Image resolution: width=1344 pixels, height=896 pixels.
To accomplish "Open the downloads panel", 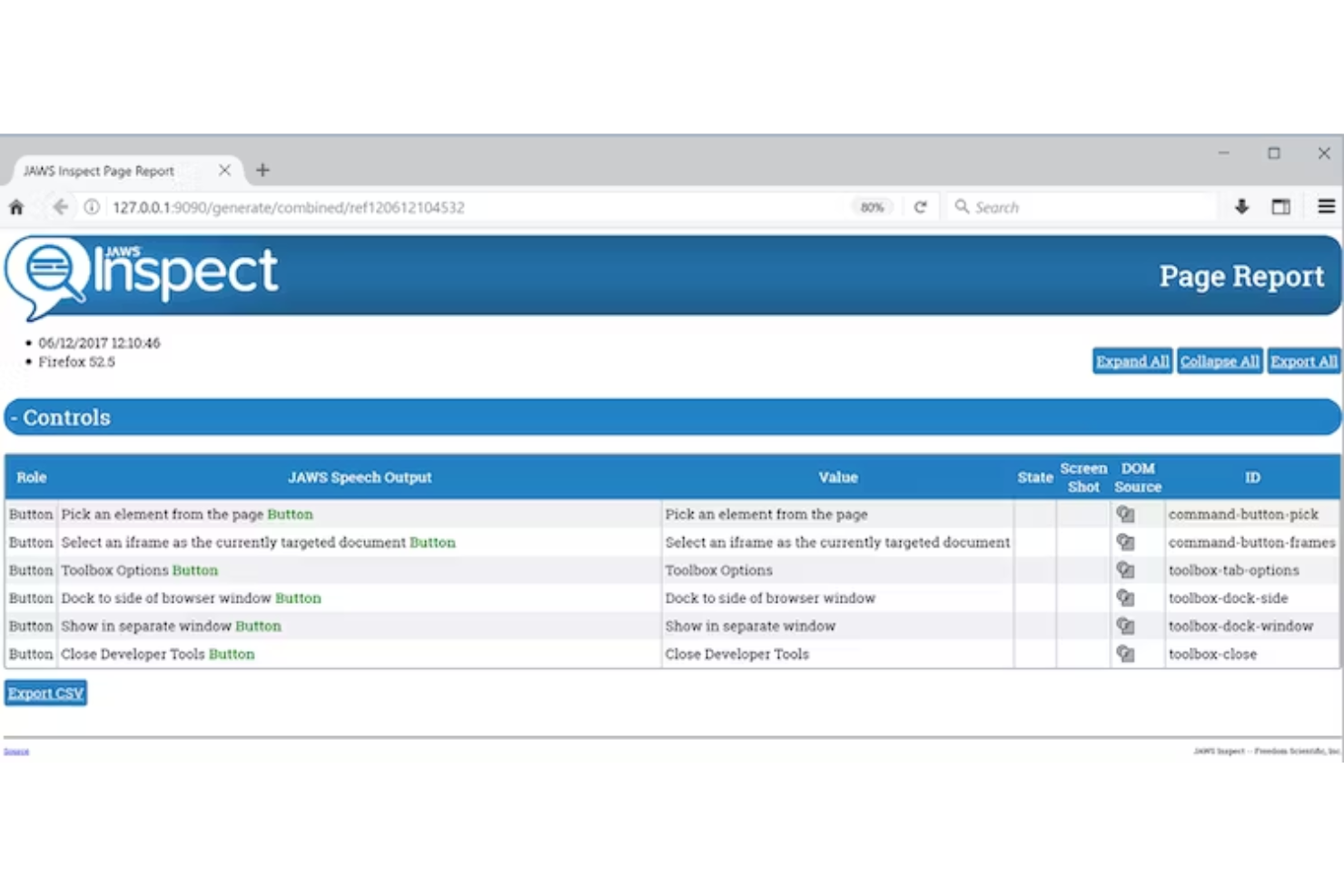I will [1241, 207].
